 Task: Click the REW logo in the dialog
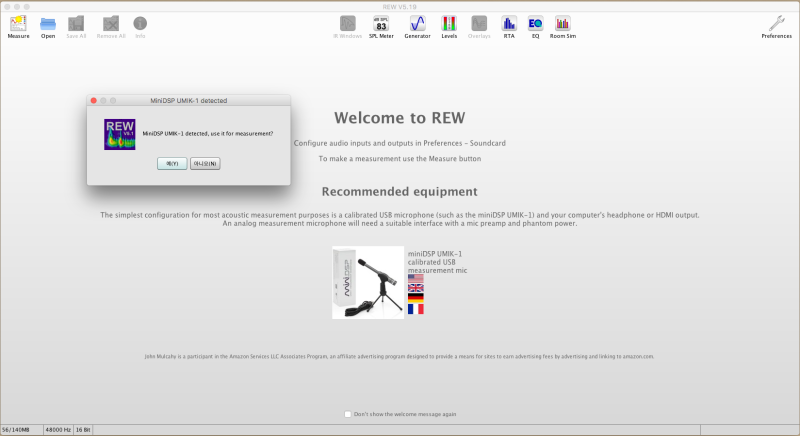tap(120, 134)
